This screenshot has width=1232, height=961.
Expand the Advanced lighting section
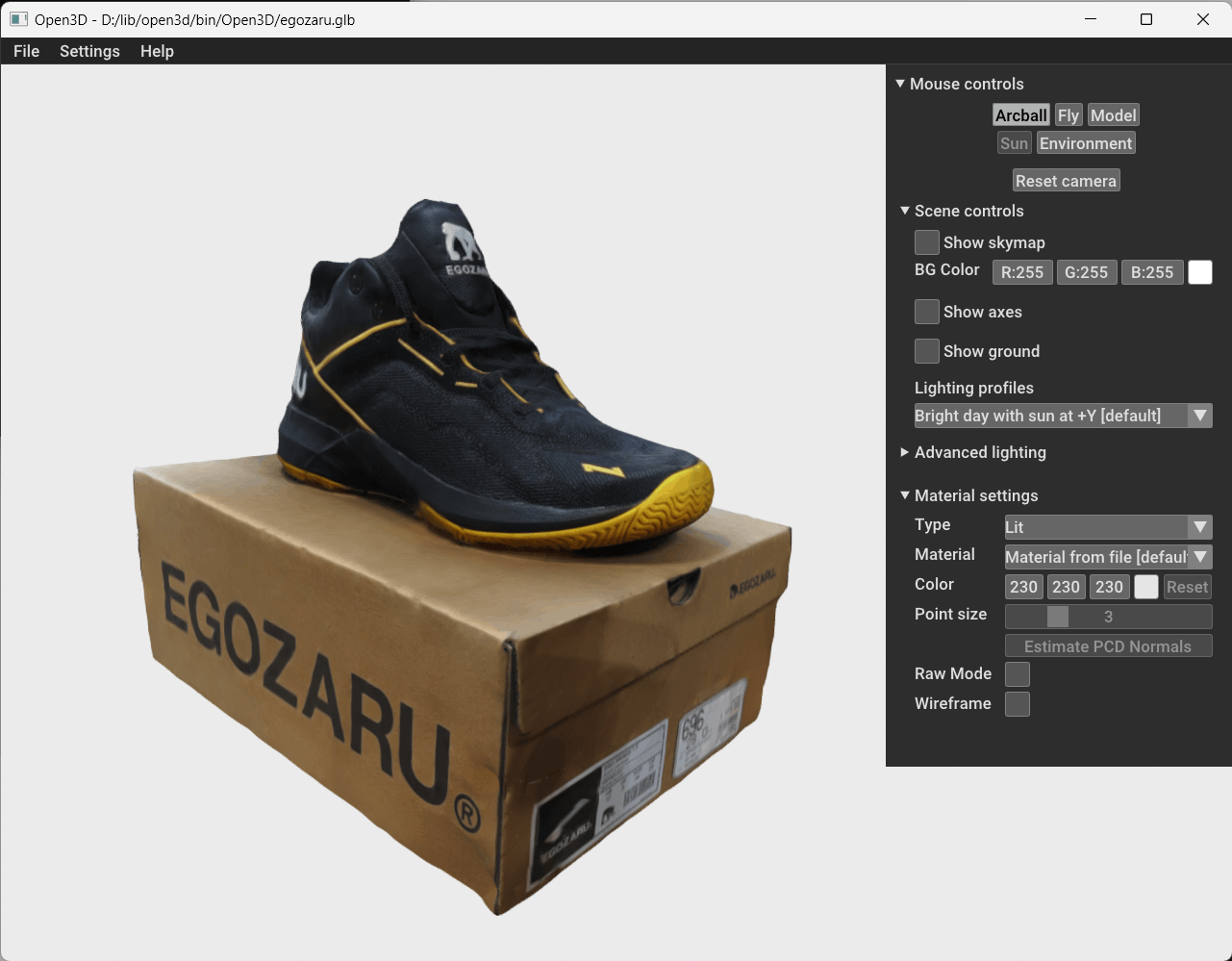point(905,452)
